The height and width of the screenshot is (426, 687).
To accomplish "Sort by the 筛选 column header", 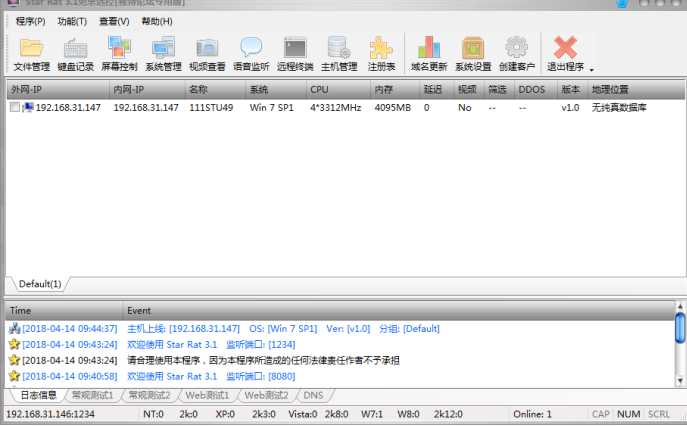I will [499, 90].
